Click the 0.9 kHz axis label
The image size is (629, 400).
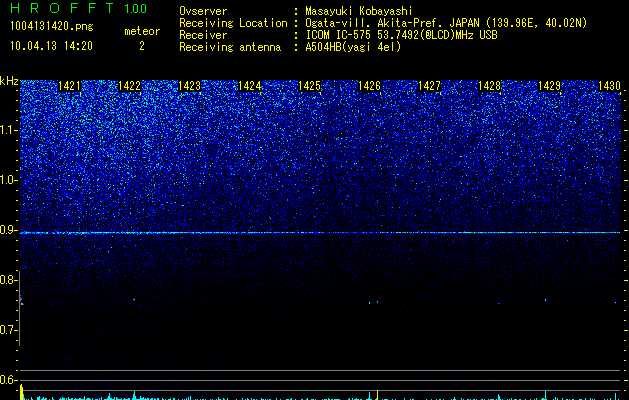tap(8, 230)
